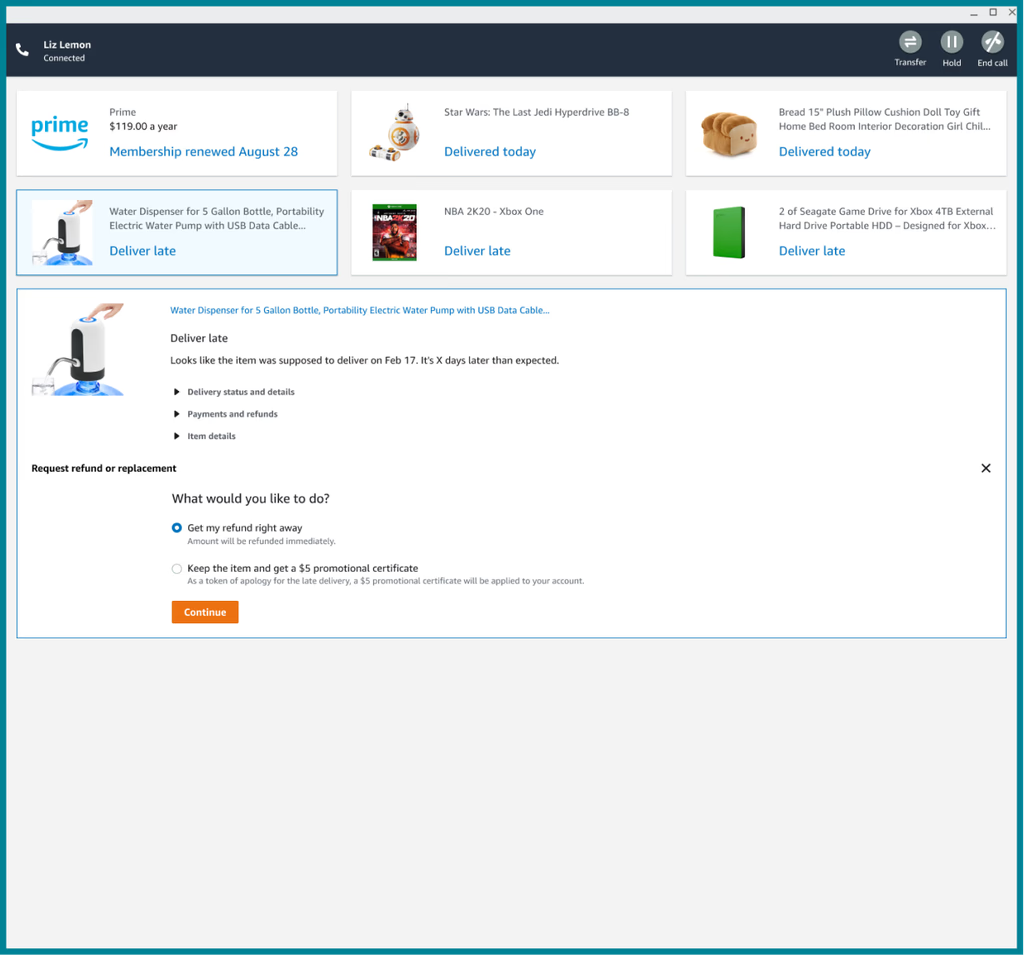Open the Water Dispenser product title link
Viewport: 1024px width, 955px height.
(x=360, y=310)
